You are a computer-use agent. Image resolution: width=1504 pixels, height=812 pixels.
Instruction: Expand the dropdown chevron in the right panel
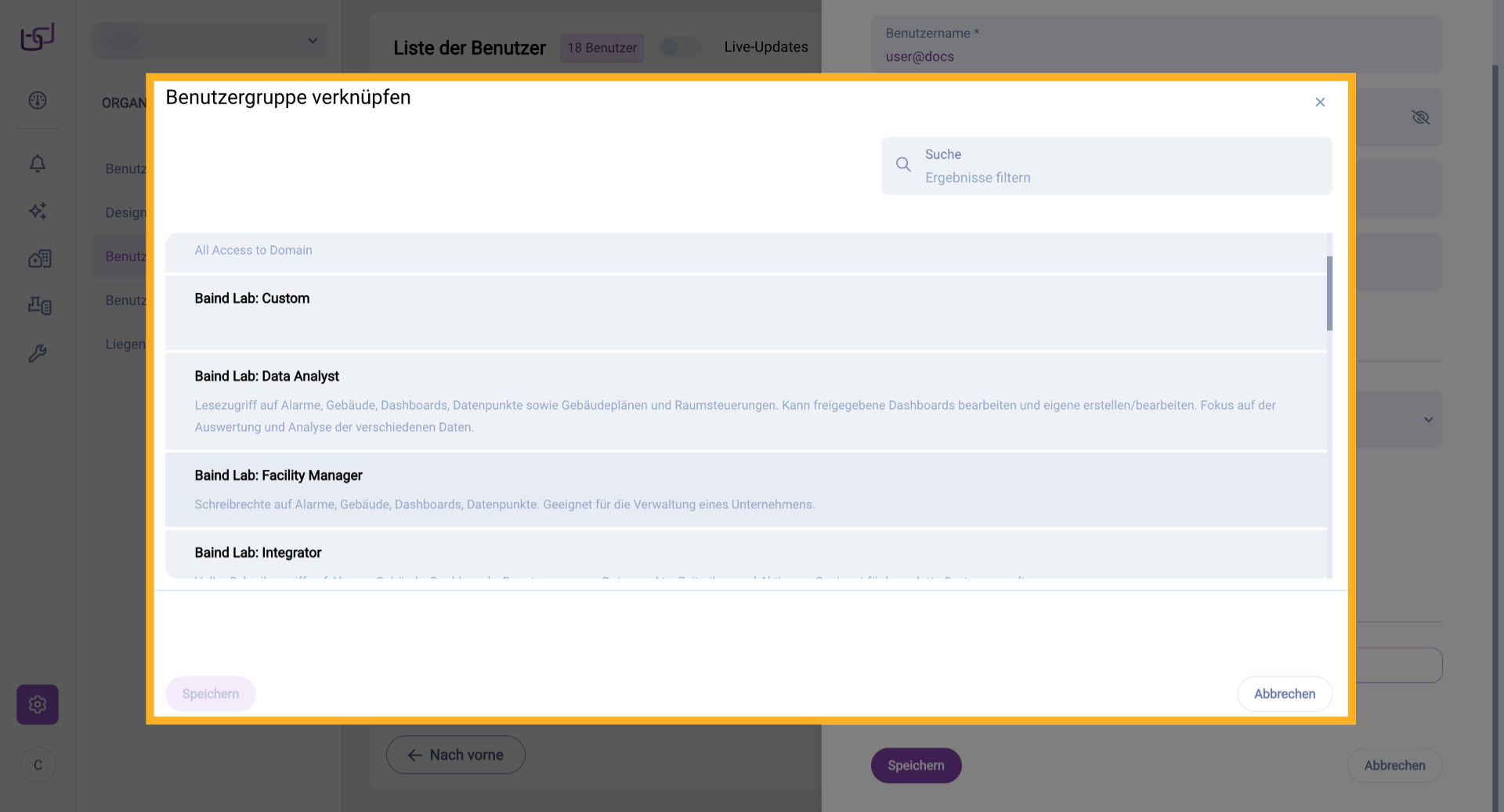coord(1428,420)
